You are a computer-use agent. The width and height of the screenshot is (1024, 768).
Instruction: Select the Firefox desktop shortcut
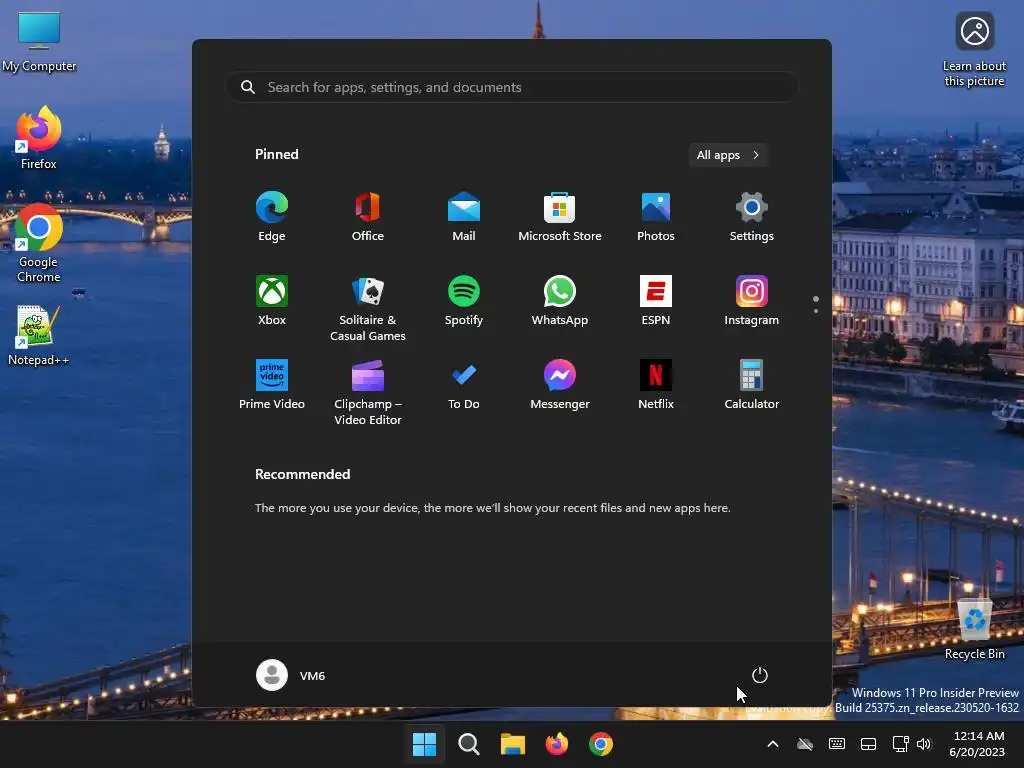tap(39, 138)
